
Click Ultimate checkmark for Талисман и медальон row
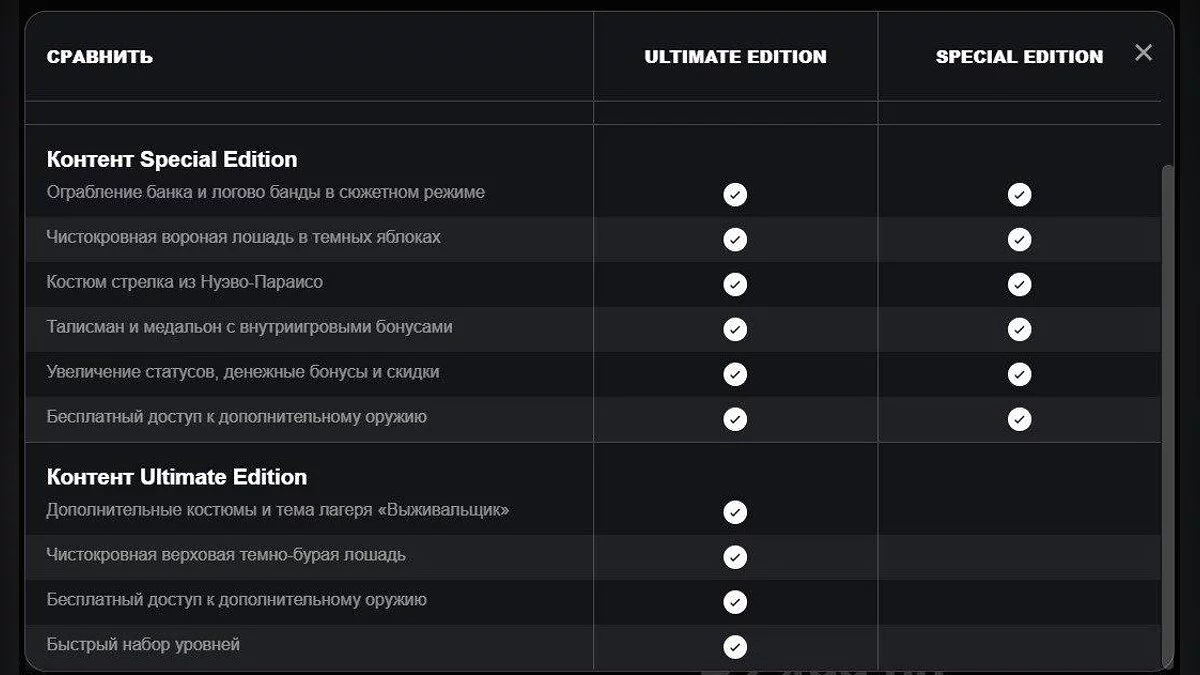[735, 329]
